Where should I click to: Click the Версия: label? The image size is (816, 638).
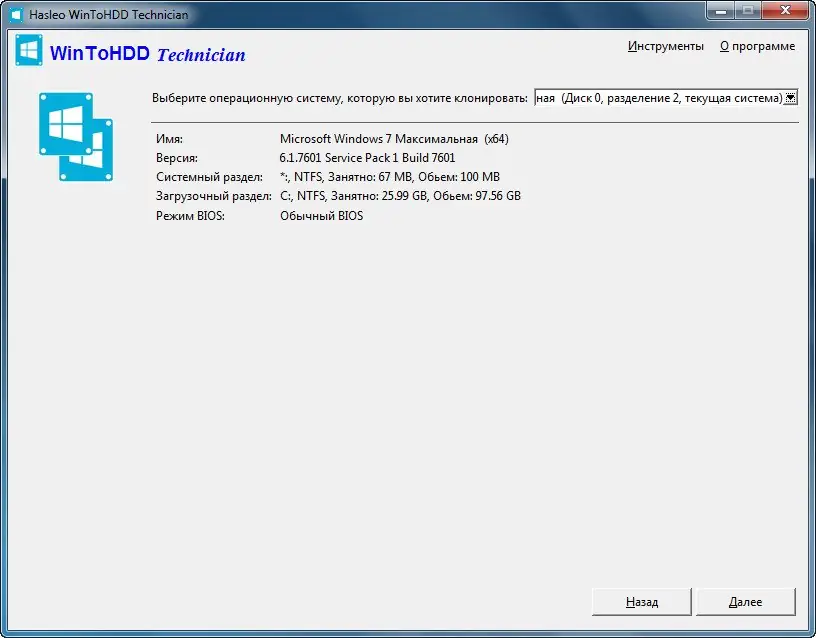click(177, 158)
